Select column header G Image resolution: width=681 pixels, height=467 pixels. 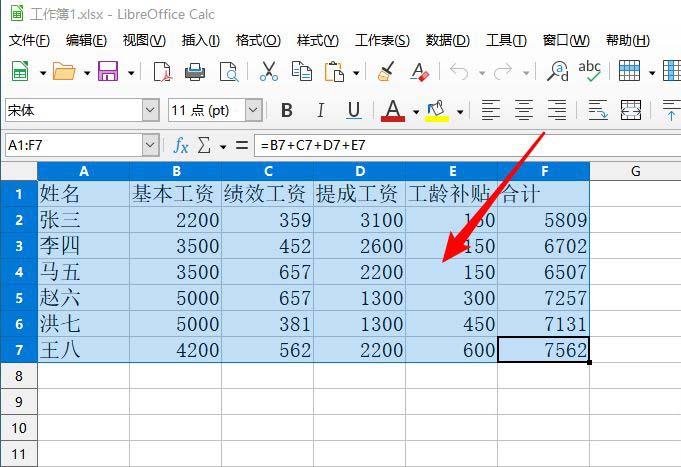point(635,171)
